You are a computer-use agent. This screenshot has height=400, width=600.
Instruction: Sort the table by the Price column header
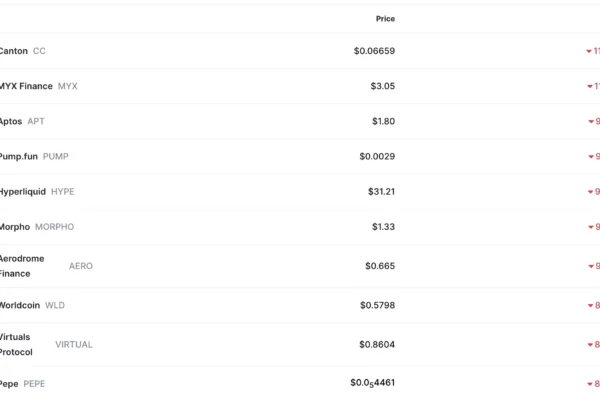pos(385,18)
